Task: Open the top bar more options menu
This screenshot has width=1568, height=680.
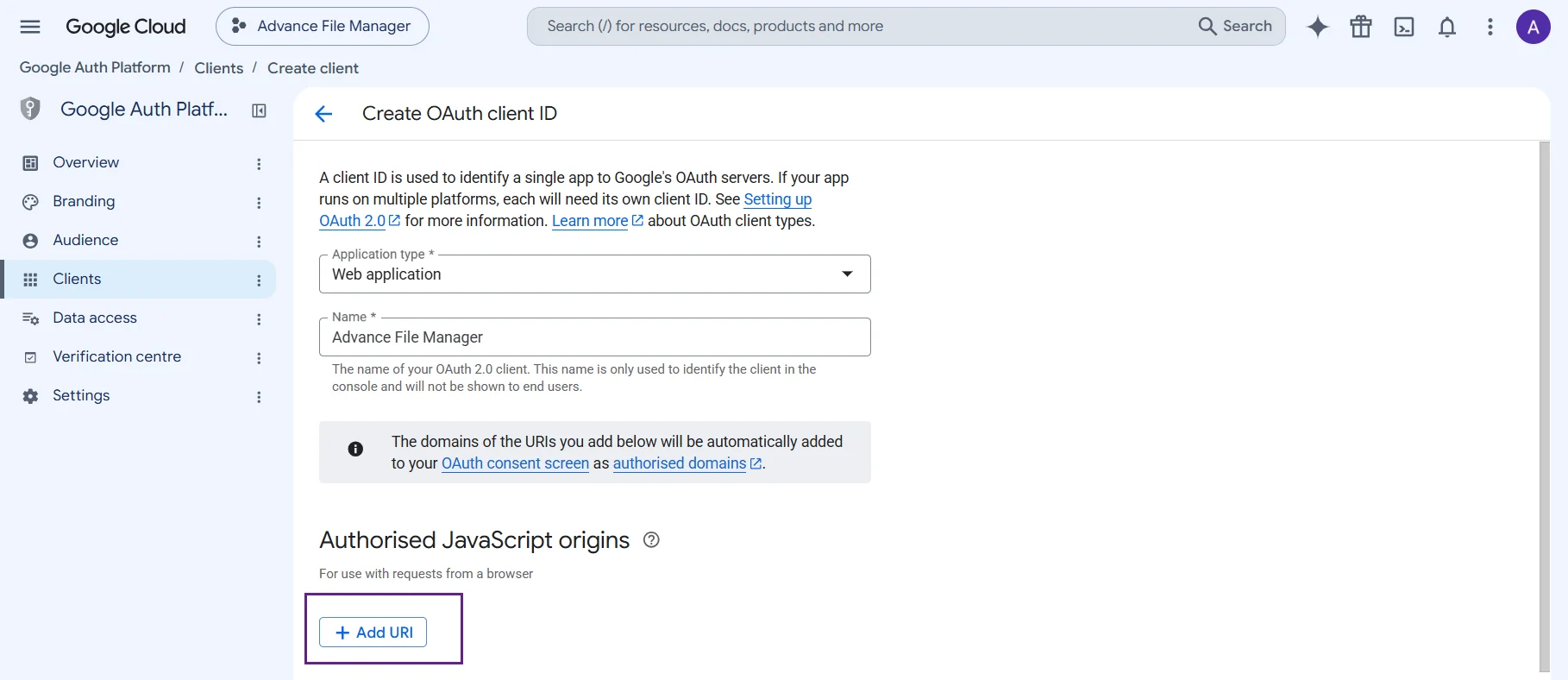Action: click(x=1490, y=27)
